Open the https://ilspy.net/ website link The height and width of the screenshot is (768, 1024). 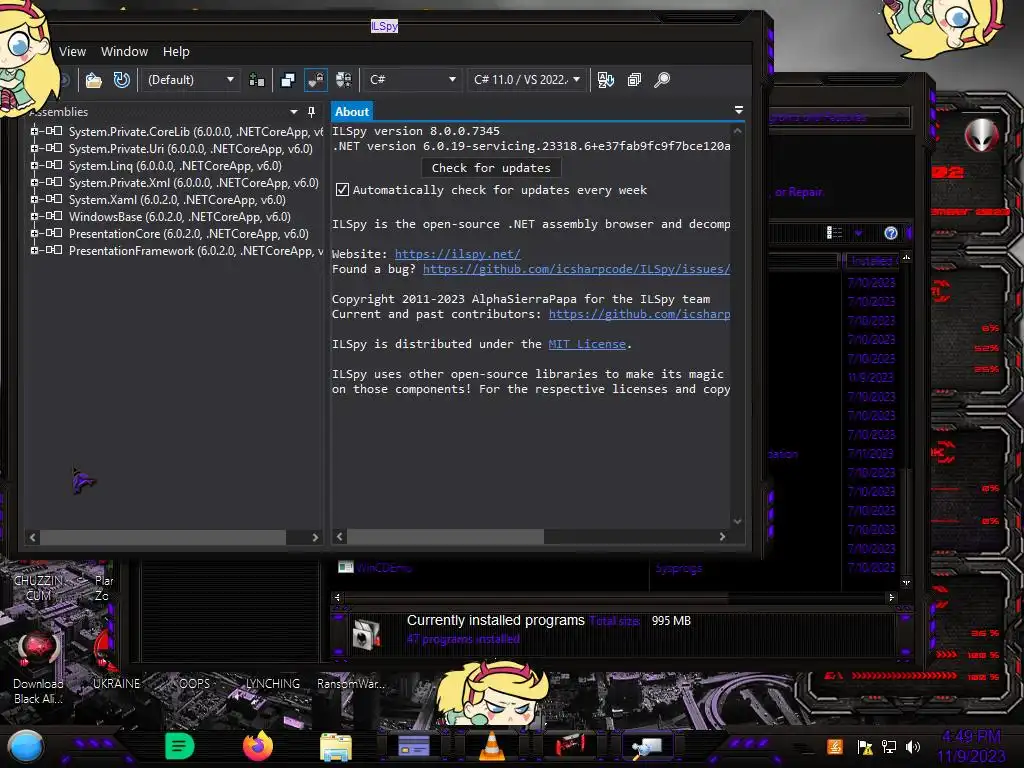(x=458, y=254)
